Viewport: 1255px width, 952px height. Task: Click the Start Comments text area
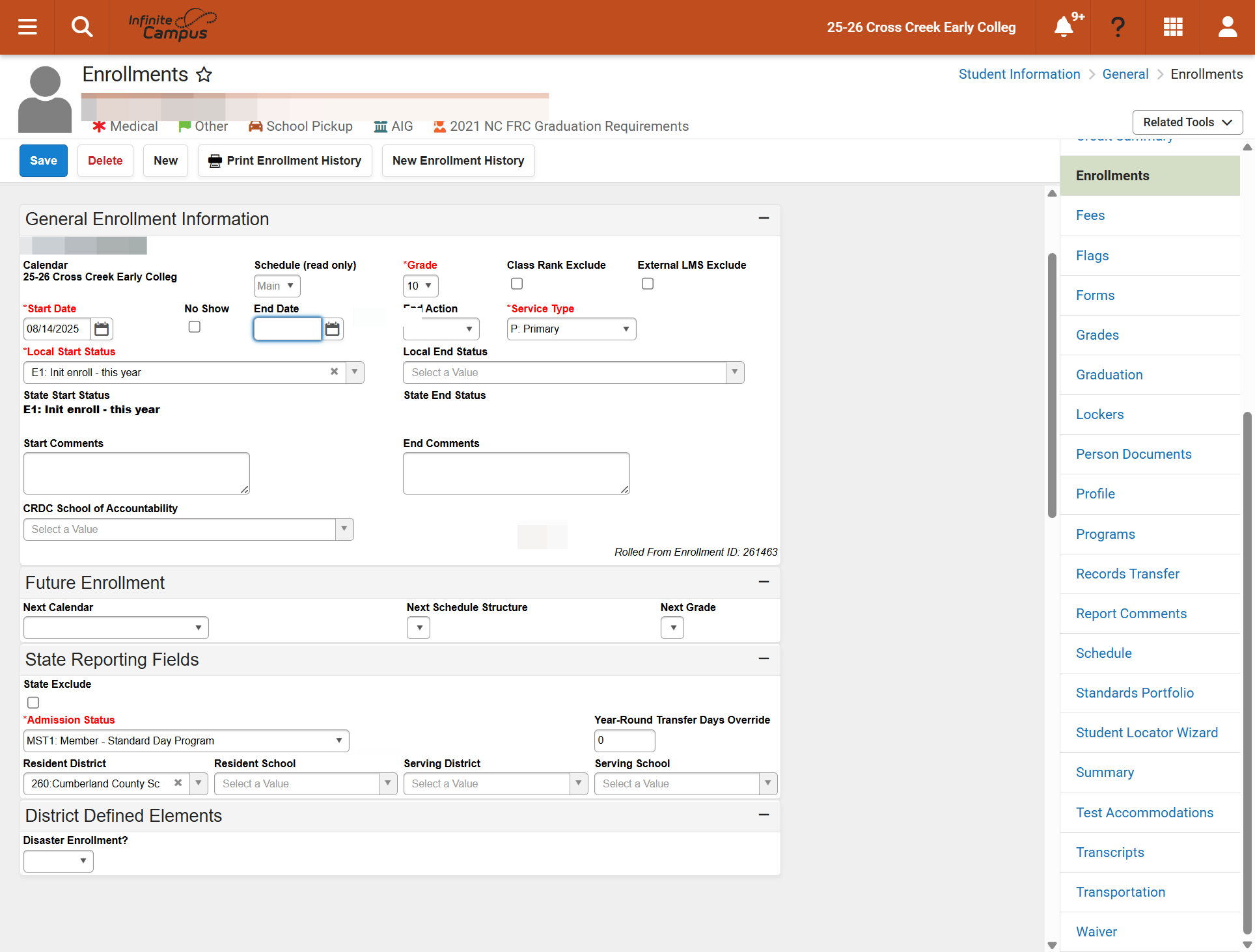click(x=137, y=474)
